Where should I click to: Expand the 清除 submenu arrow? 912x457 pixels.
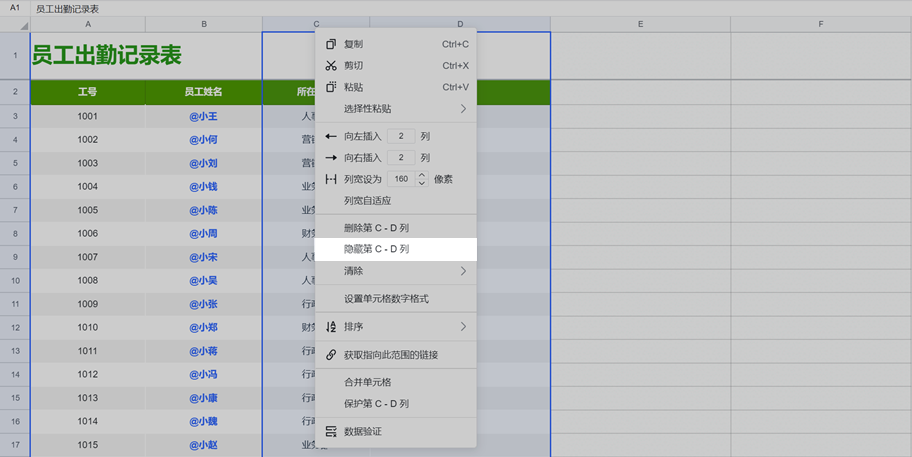click(x=463, y=271)
